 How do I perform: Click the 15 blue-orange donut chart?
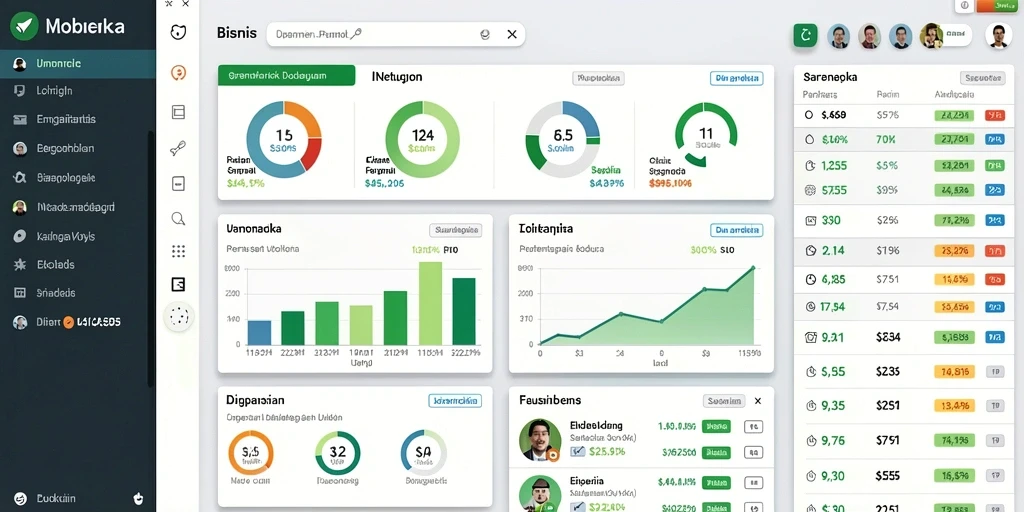(283, 140)
